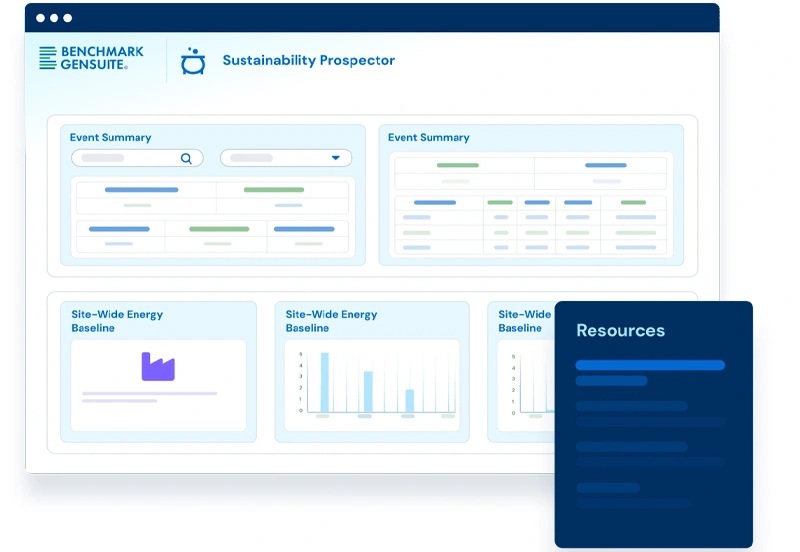Click the Sustainability Prospector pot icon
Image resolution: width=800 pixels, height=552 pixels.
click(x=193, y=61)
